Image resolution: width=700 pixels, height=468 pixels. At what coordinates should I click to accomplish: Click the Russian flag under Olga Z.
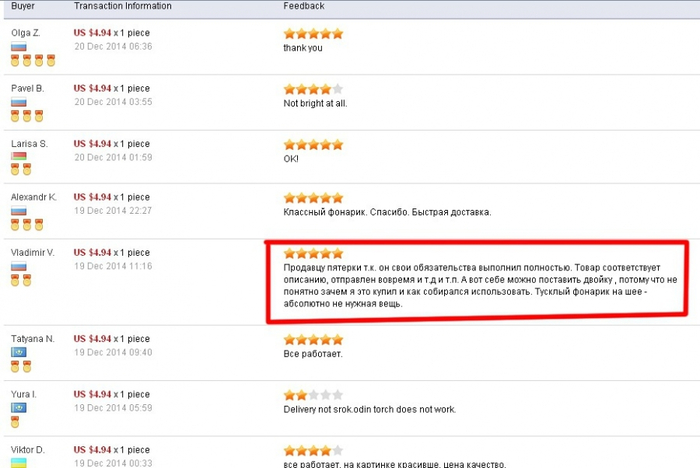pyautogui.click(x=19, y=46)
